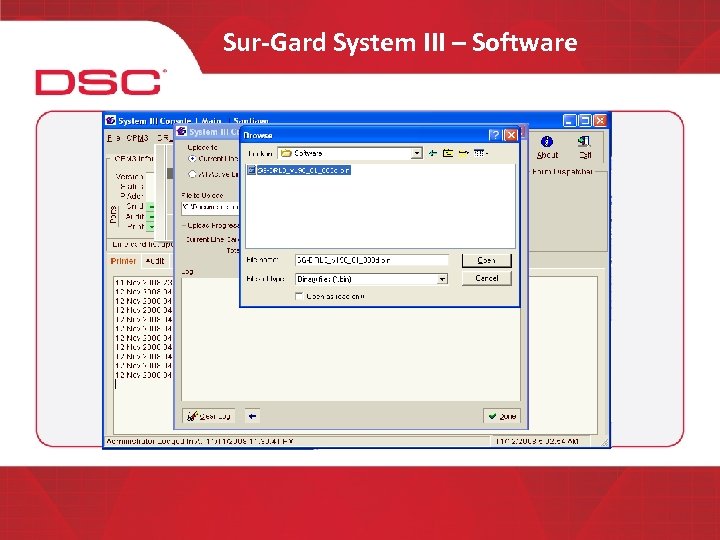
Task: Go up one folder level in Browse
Action: (x=448, y=153)
